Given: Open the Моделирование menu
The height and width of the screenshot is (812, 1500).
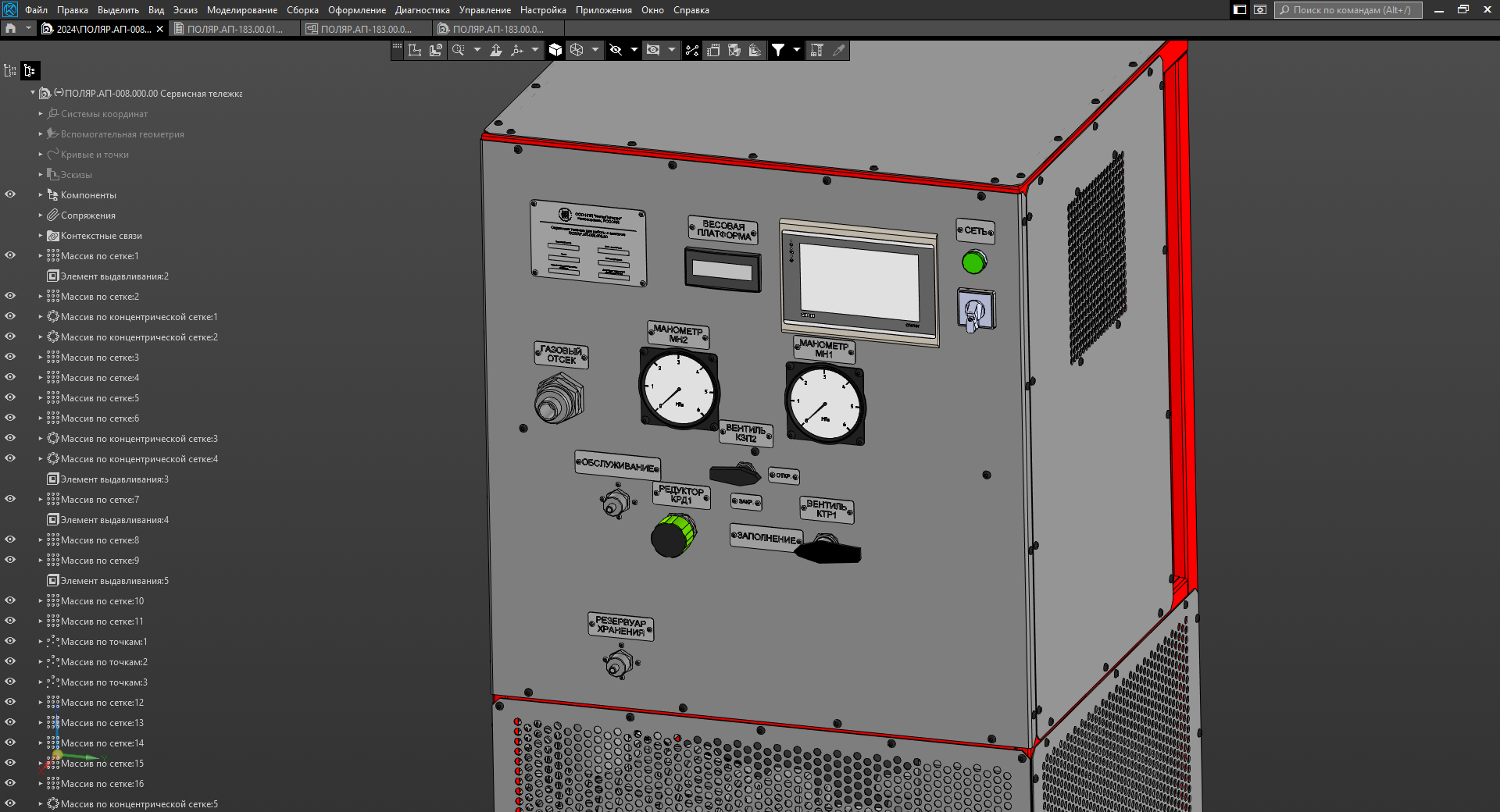Looking at the screenshot, I should click(241, 10).
